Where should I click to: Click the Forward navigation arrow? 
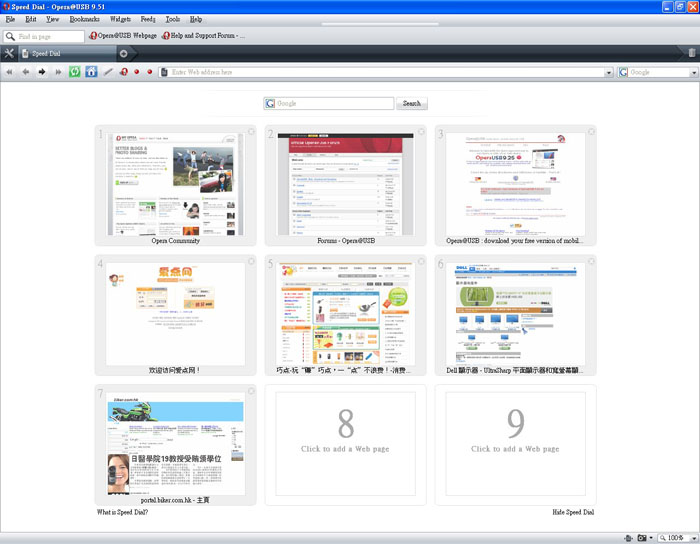click(x=42, y=72)
